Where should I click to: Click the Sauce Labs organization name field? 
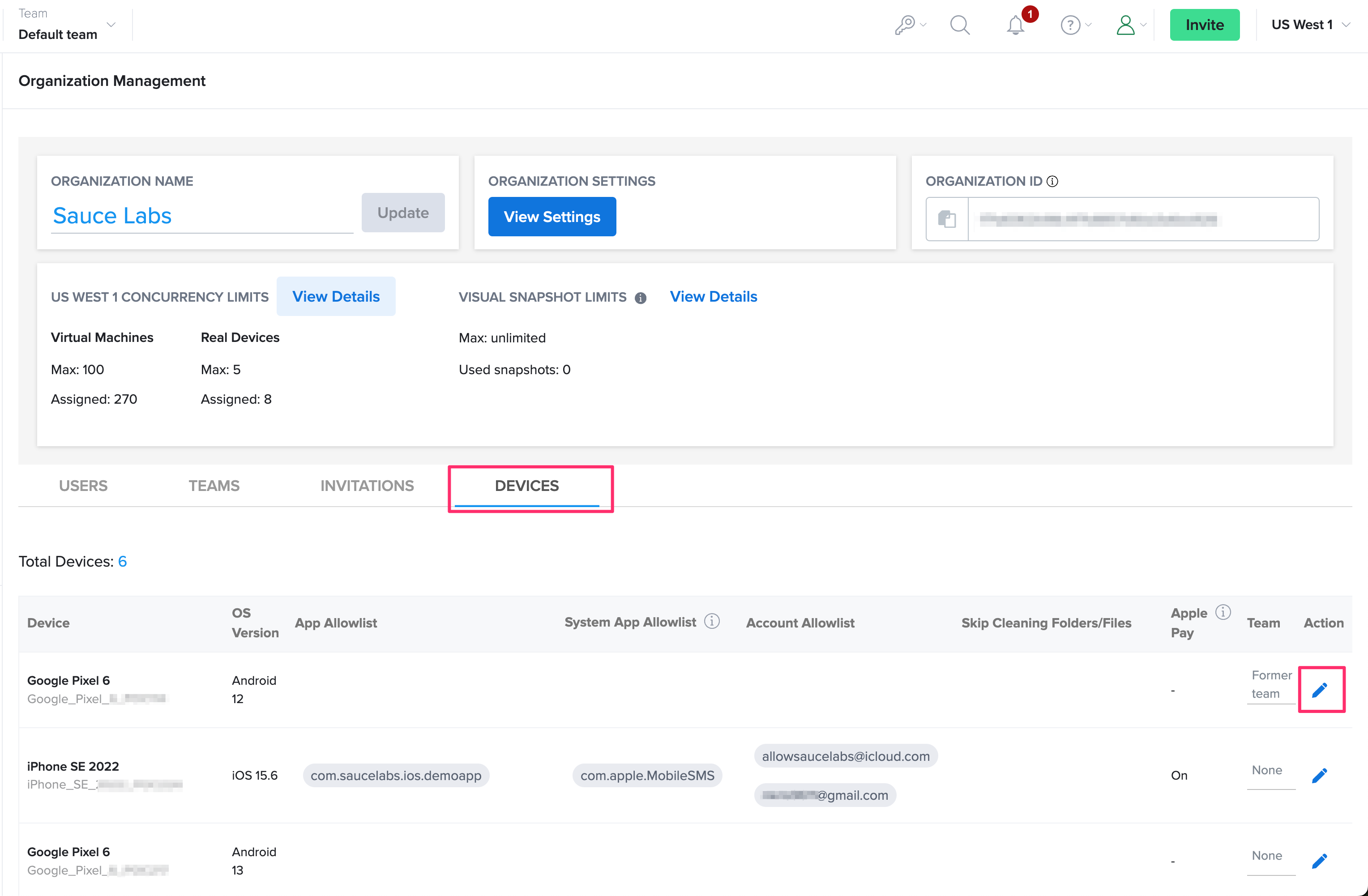201,216
